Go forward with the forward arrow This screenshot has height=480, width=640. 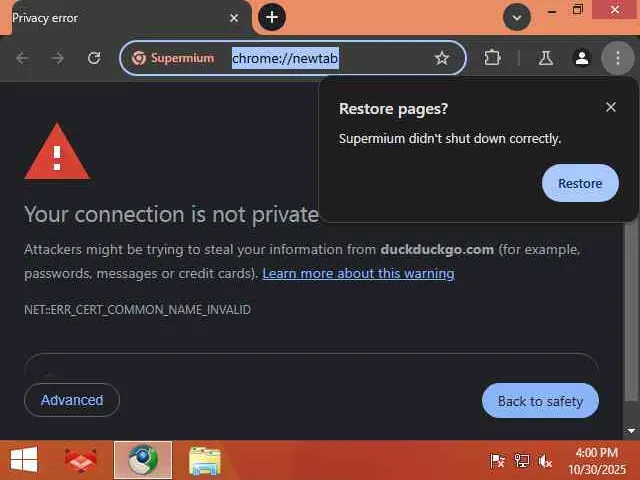(58, 58)
